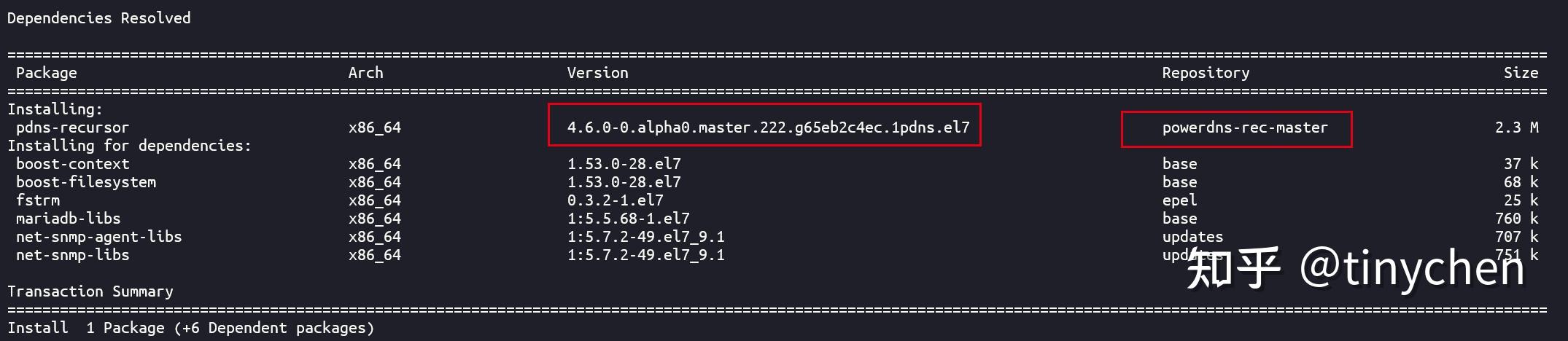Click the net-snmp-libs package name
The image size is (1568, 341).
click(72, 255)
